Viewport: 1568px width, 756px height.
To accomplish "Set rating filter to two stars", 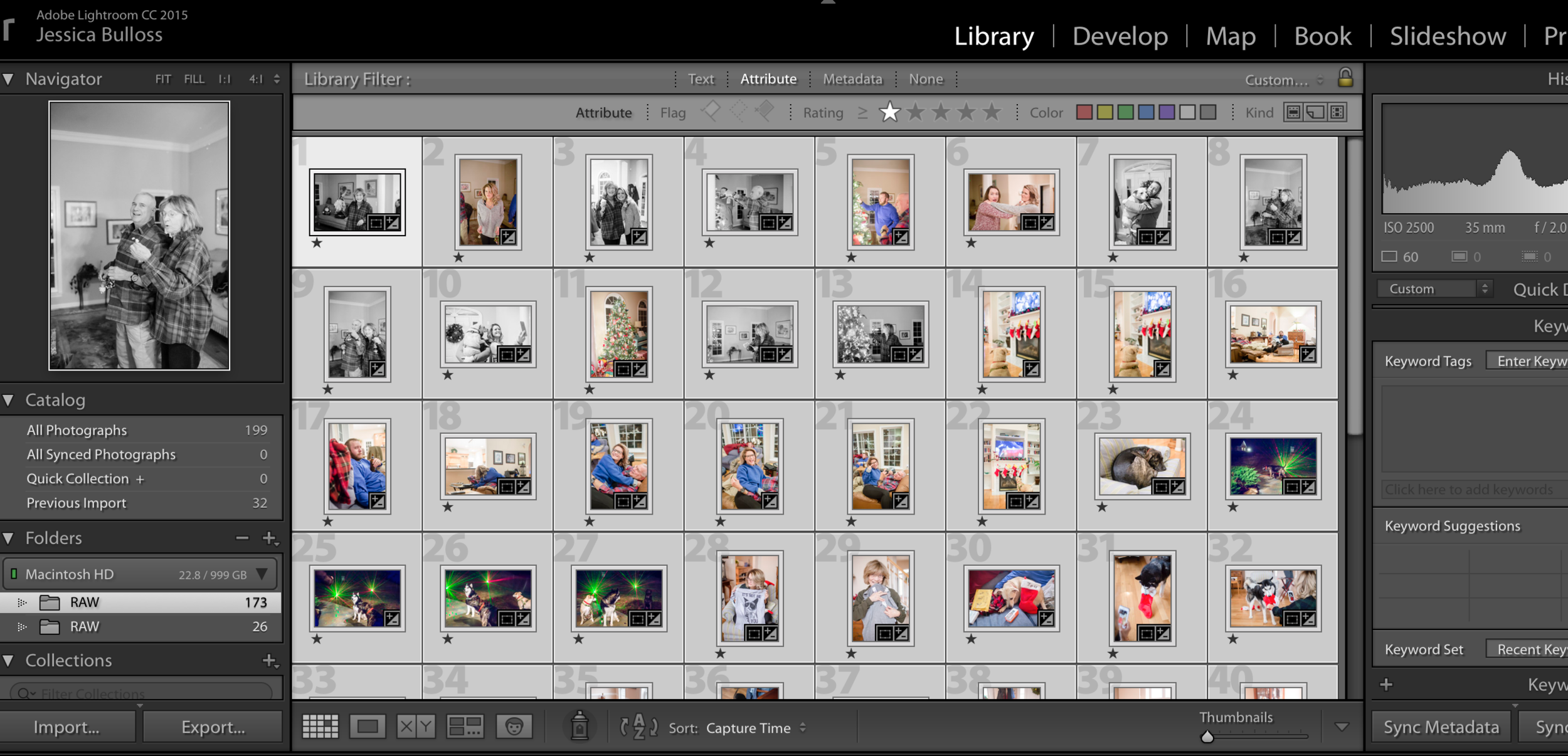I will pos(916,112).
